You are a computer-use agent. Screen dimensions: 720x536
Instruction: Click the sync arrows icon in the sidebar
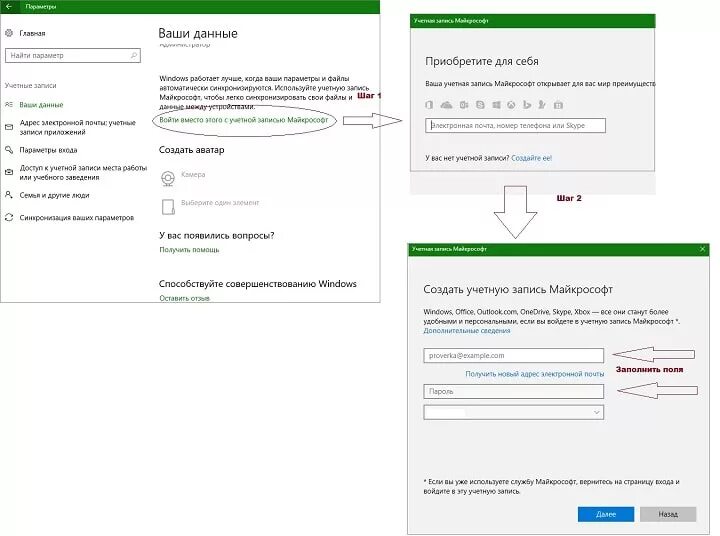(9, 217)
